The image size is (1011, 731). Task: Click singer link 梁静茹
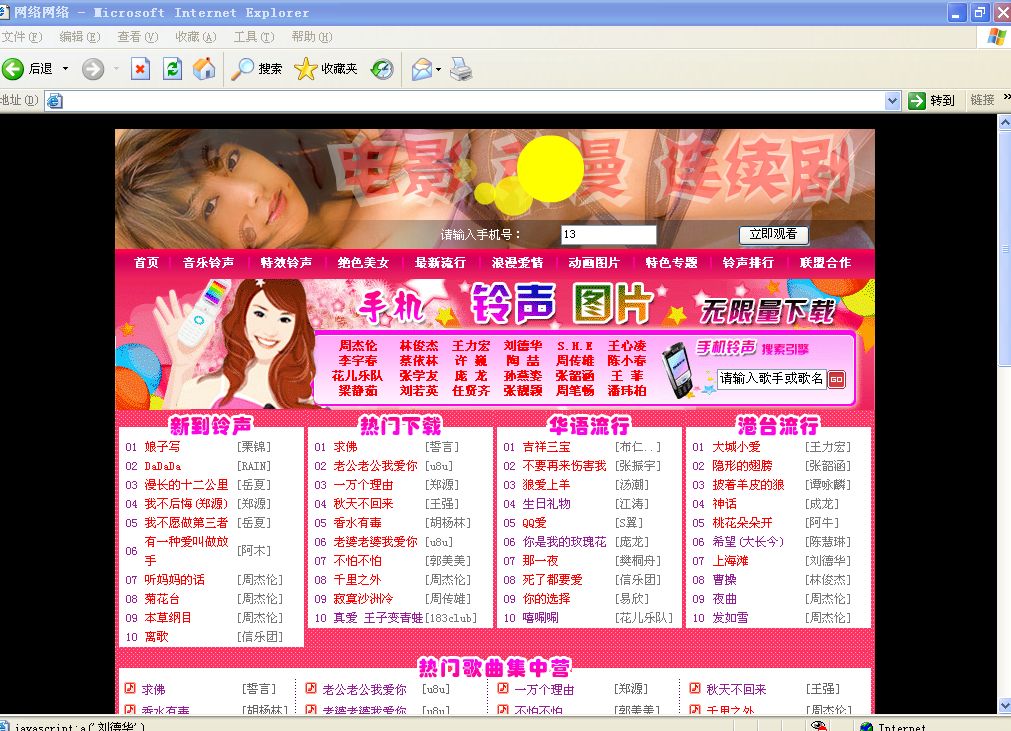(358, 390)
